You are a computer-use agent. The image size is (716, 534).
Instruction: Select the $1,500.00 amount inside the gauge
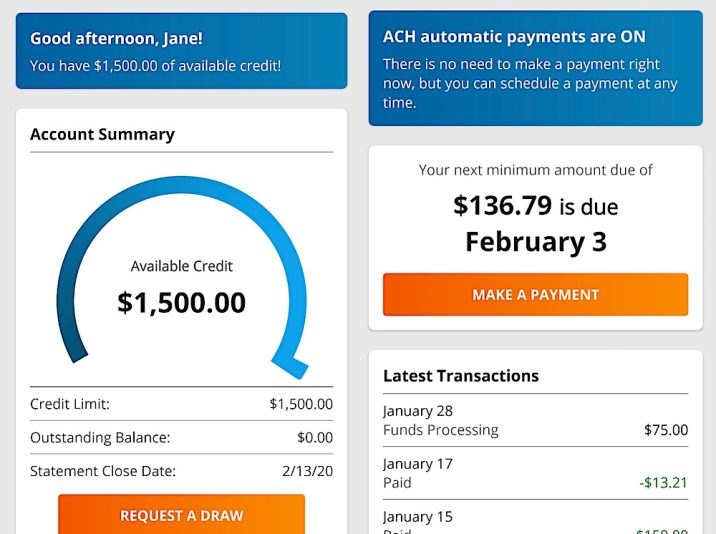(x=181, y=302)
